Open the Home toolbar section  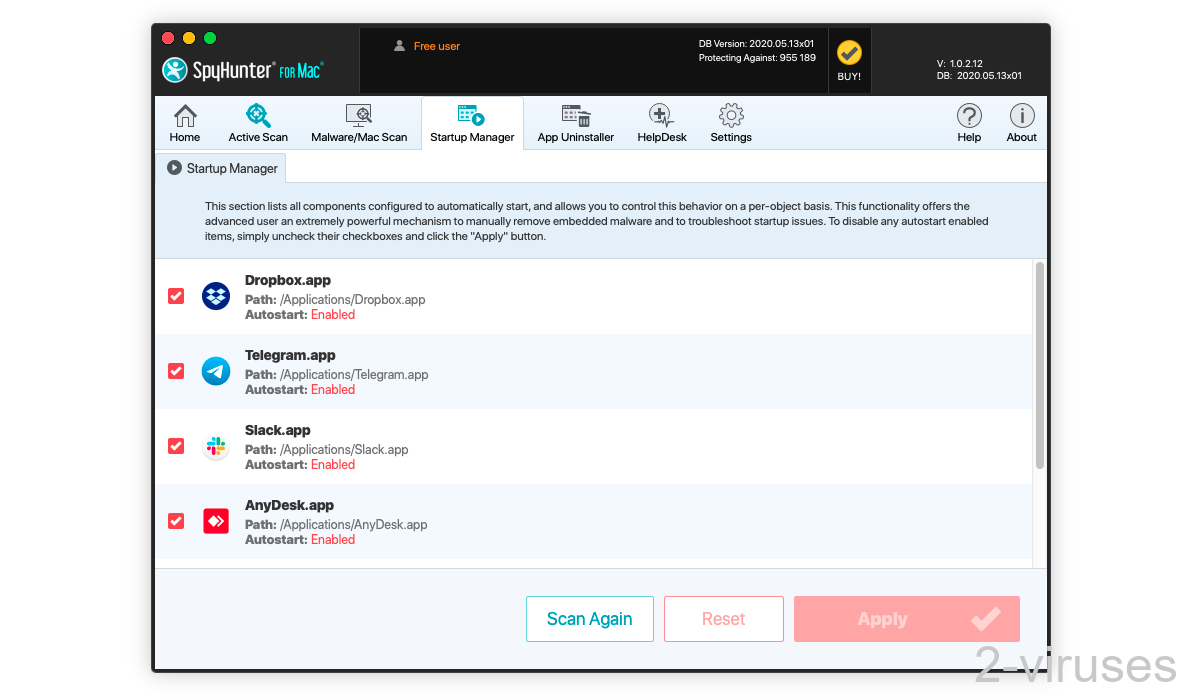[x=185, y=124]
